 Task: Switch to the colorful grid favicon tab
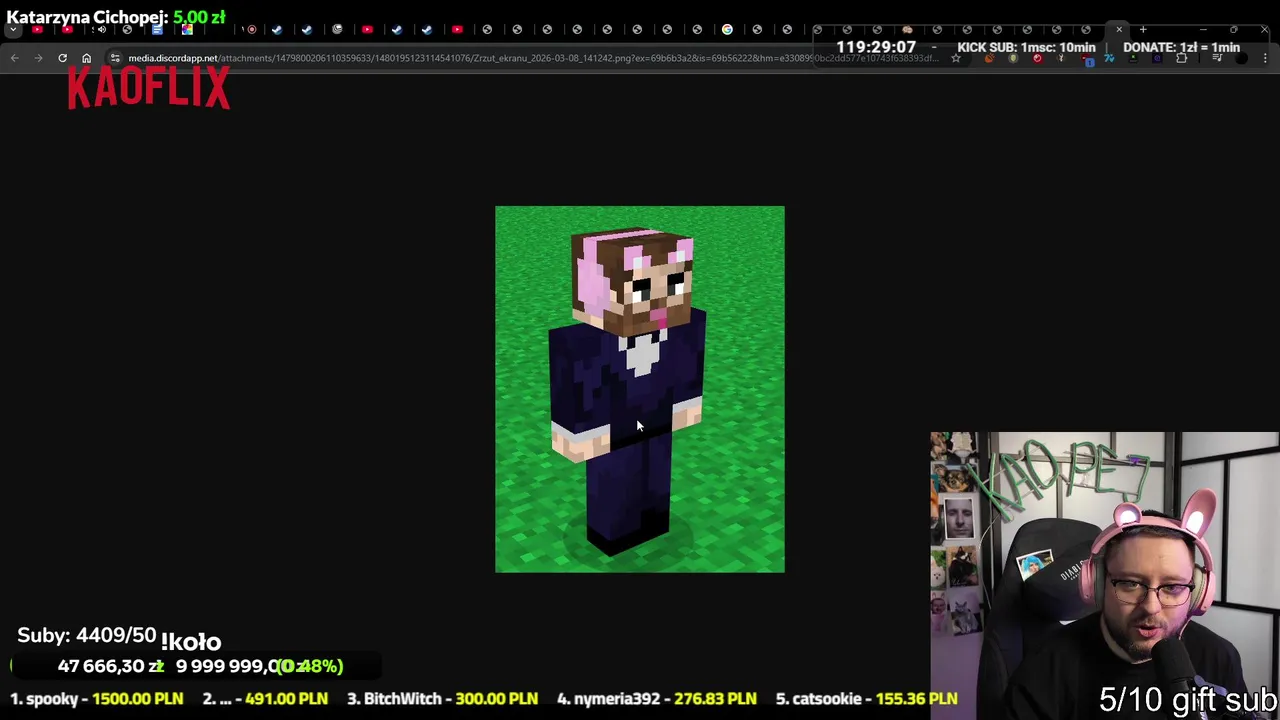point(187,29)
